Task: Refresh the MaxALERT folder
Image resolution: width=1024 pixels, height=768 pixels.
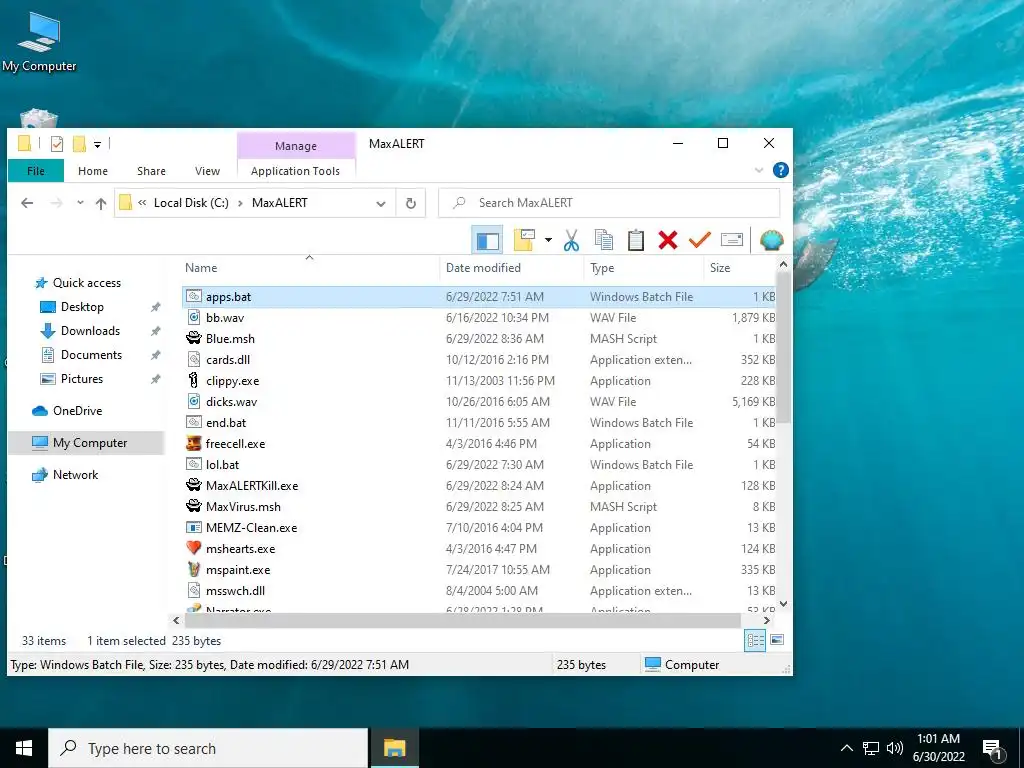Action: (x=411, y=203)
